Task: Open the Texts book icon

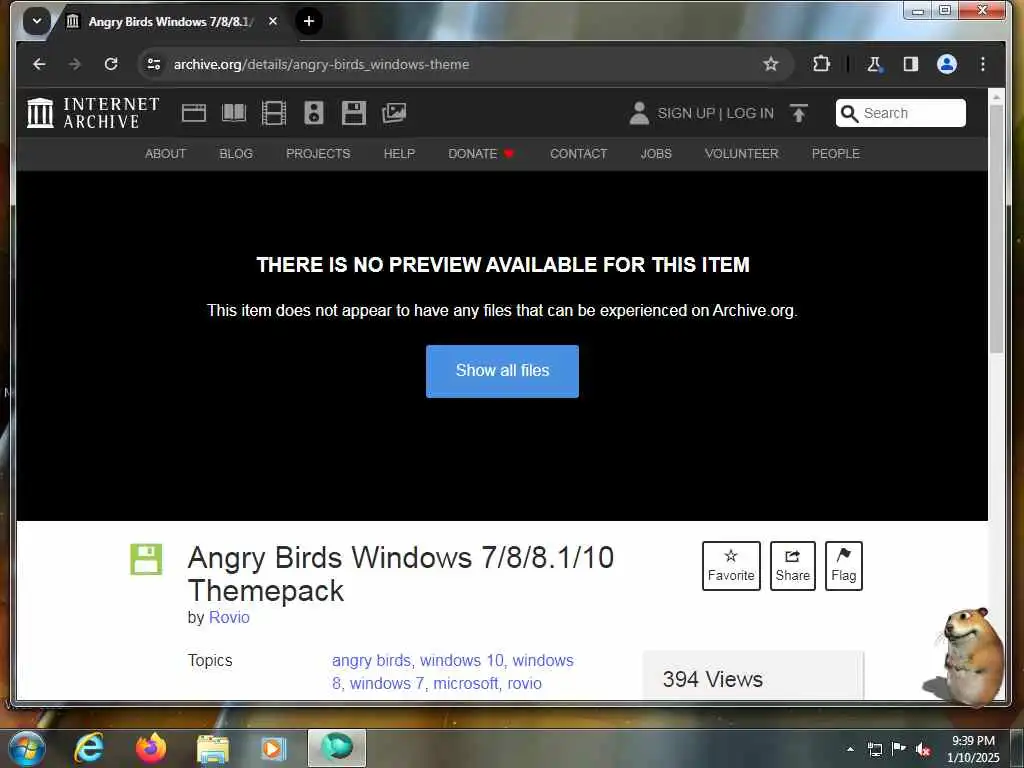Action: click(234, 113)
